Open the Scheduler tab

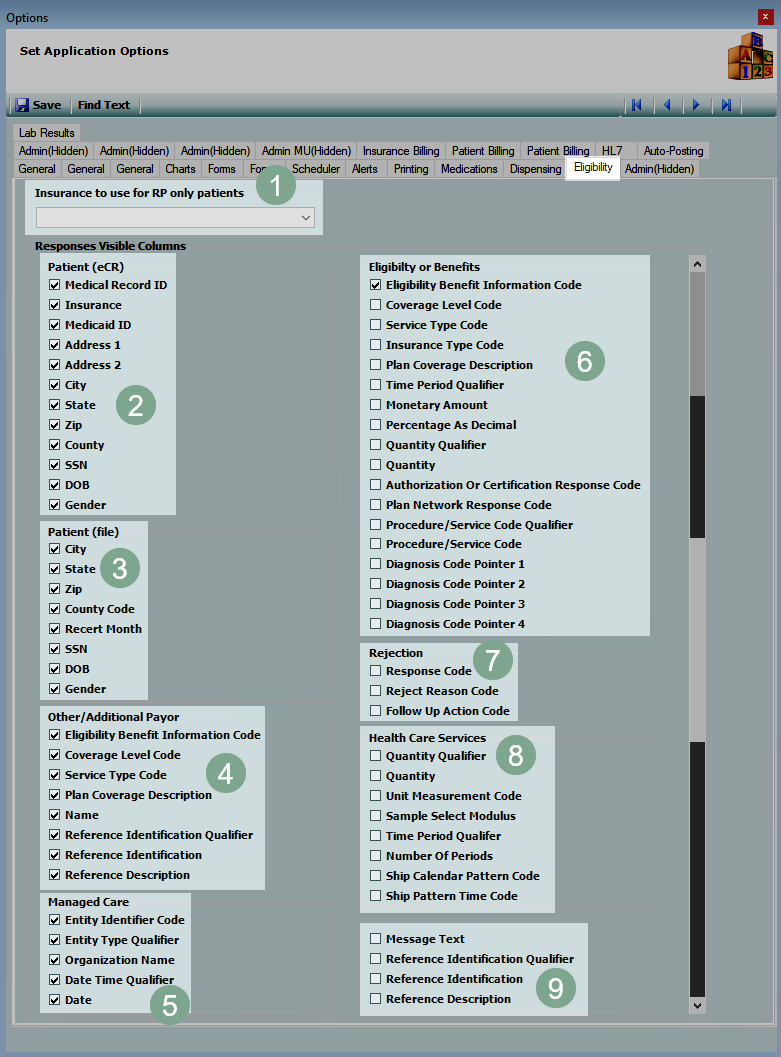(x=316, y=169)
